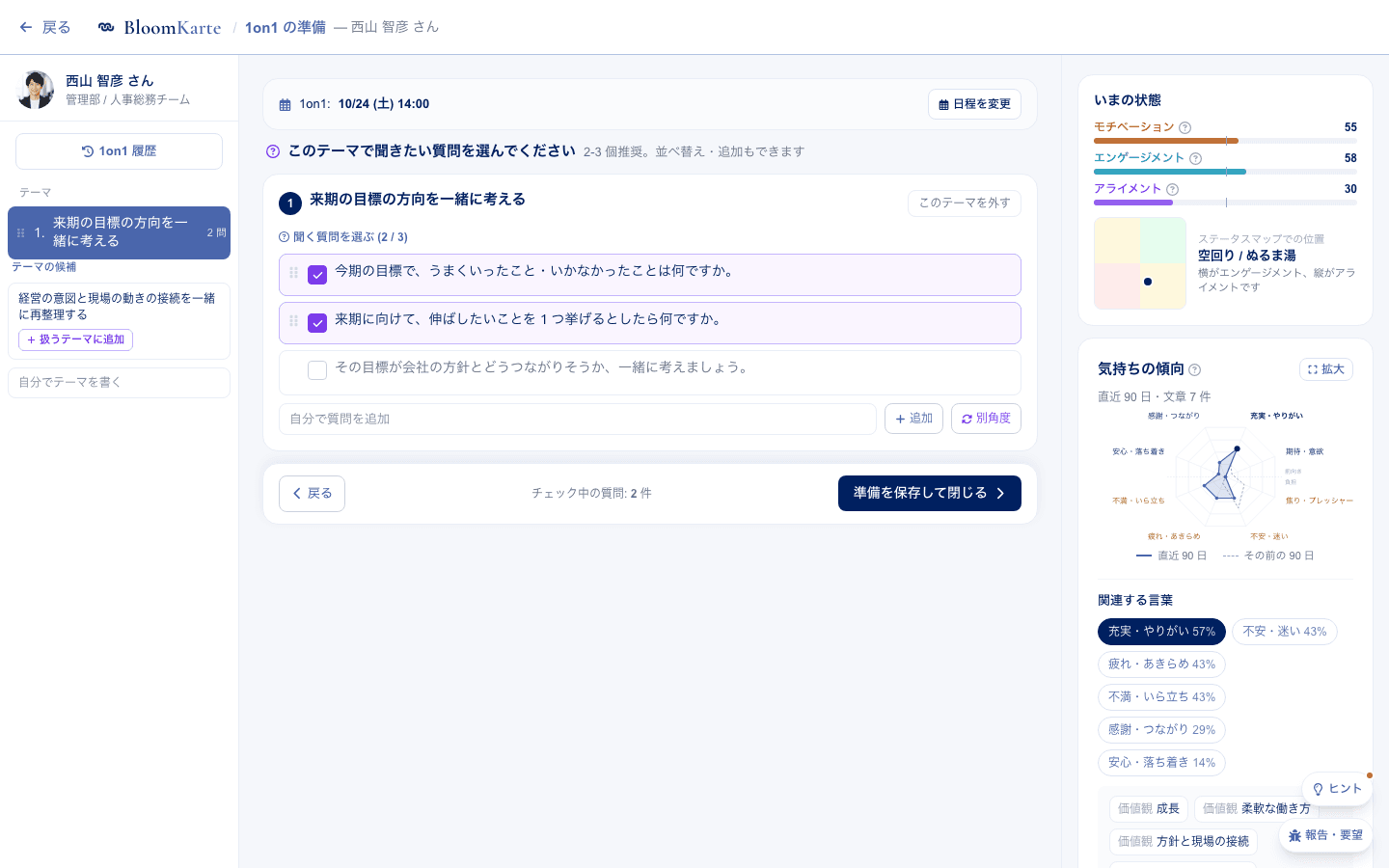Check the question その目標が会社の方針と
Image resolution: width=1389 pixels, height=868 pixels.
[x=317, y=370]
